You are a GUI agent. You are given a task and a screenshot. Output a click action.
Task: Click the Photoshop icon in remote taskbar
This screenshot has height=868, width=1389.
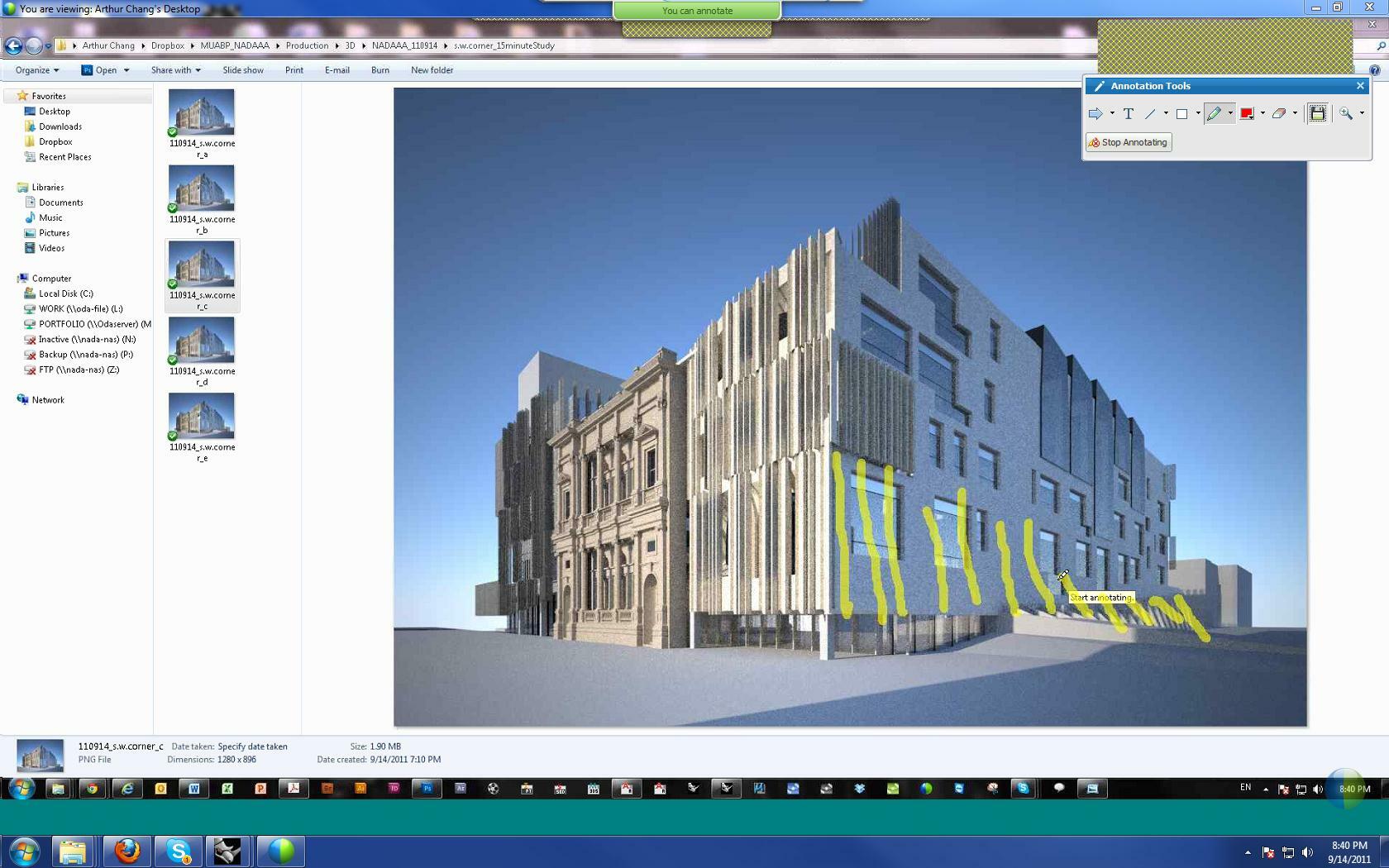[427, 789]
